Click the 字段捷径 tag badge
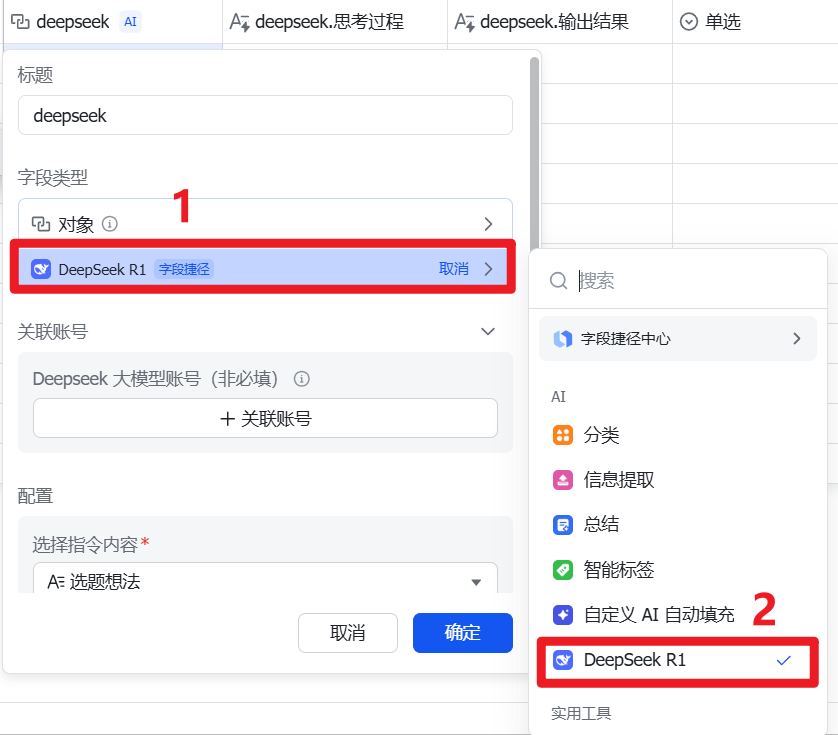The height and width of the screenshot is (735, 838). (184, 269)
